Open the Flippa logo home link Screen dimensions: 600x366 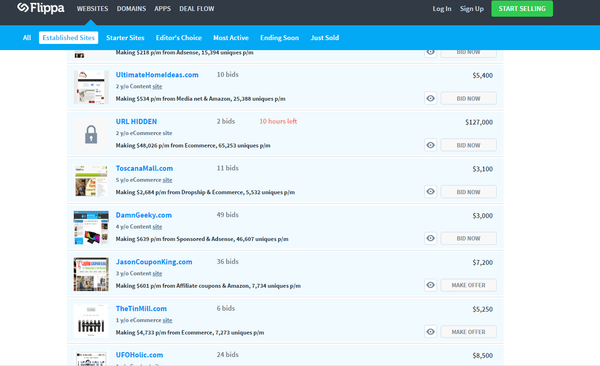(x=41, y=8)
